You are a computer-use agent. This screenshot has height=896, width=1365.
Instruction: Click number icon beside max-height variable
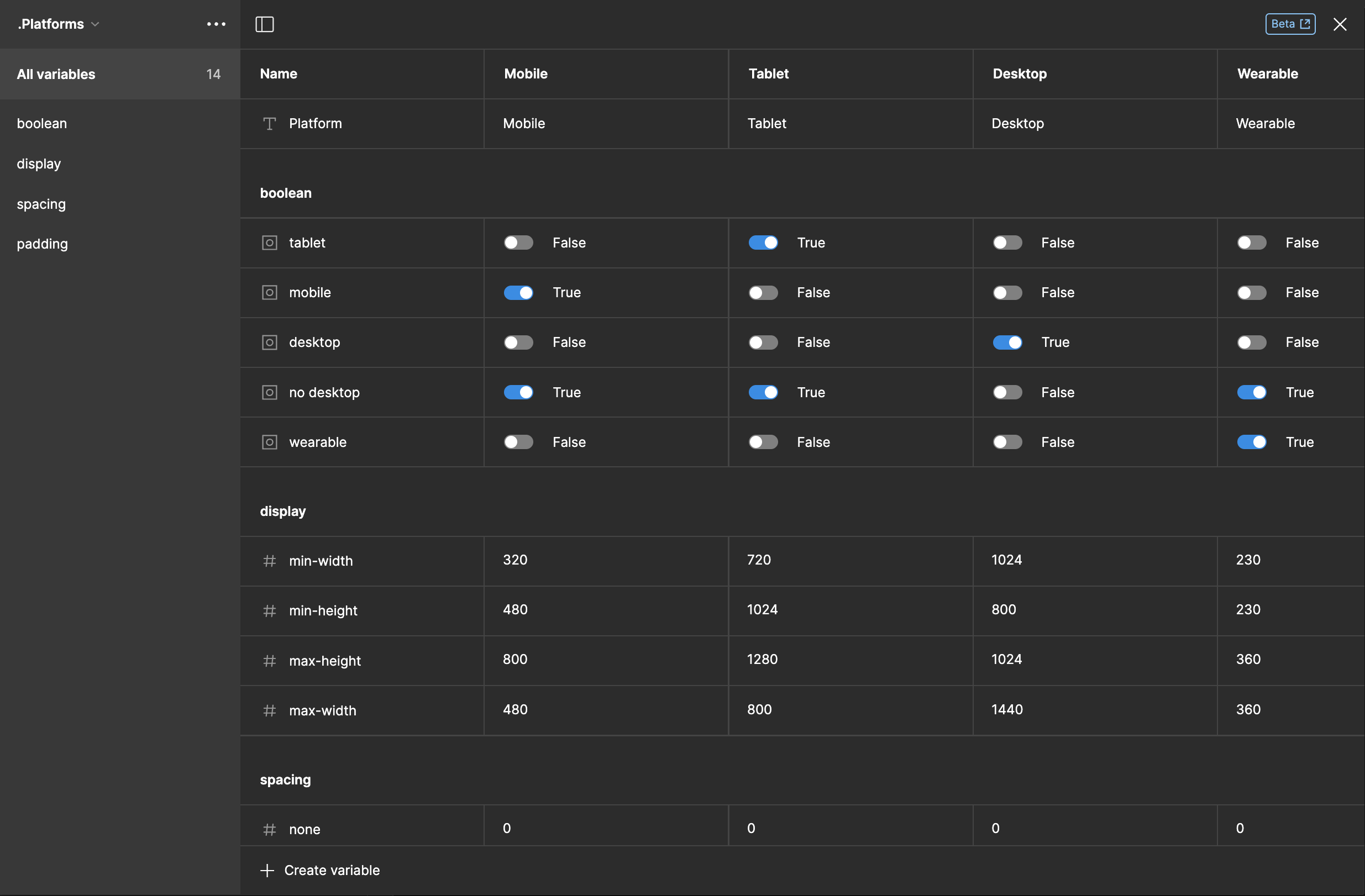(x=269, y=660)
